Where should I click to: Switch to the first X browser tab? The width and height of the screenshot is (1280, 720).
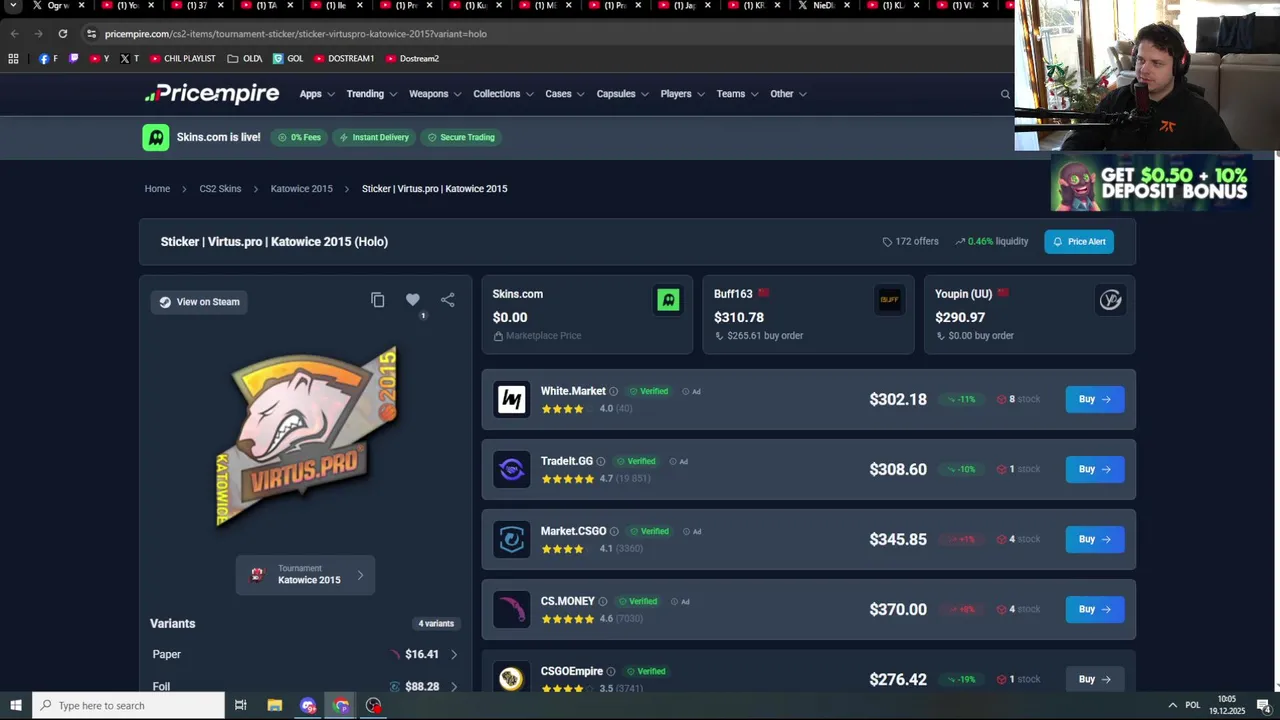tap(58, 6)
